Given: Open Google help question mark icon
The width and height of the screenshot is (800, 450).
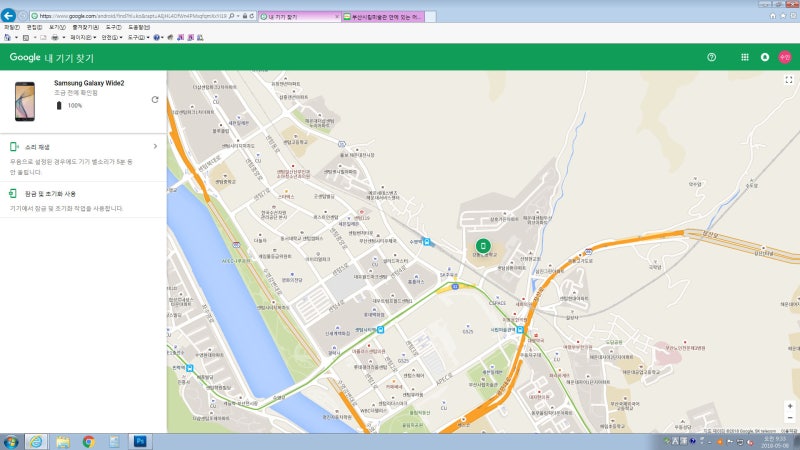Looking at the screenshot, I should click(x=711, y=57).
